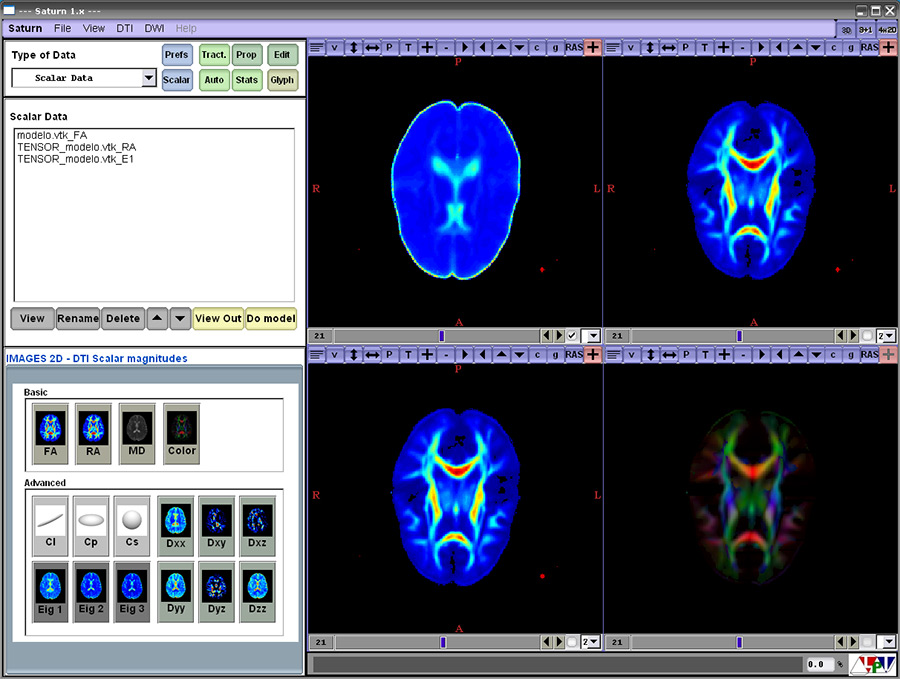The image size is (900, 679).
Task: Select the FA scalar thumbnail
Action: click(x=51, y=433)
